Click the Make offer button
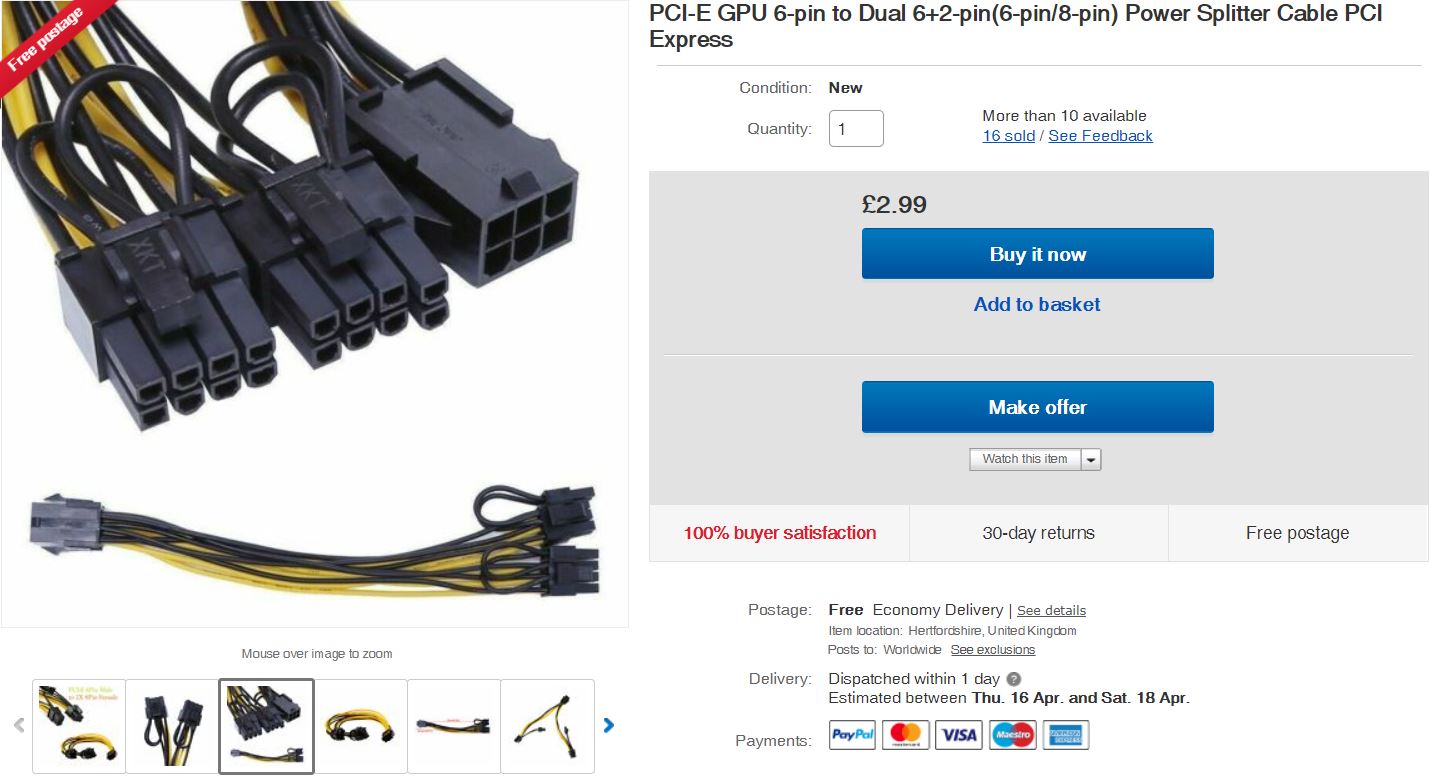This screenshot has width=1430, height=776. 1038,407
